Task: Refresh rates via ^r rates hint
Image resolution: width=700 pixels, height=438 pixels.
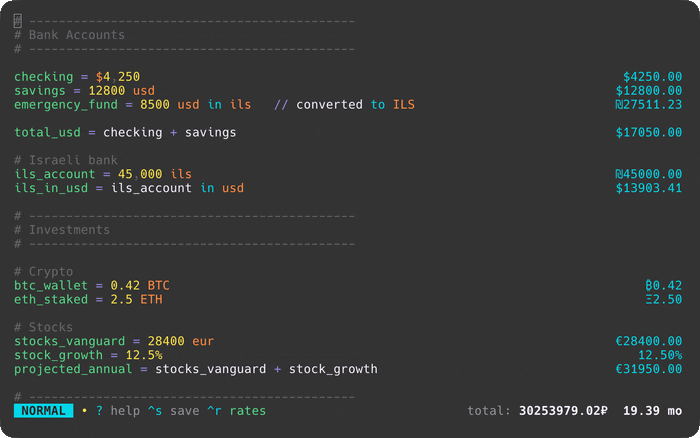Action: coord(239,411)
